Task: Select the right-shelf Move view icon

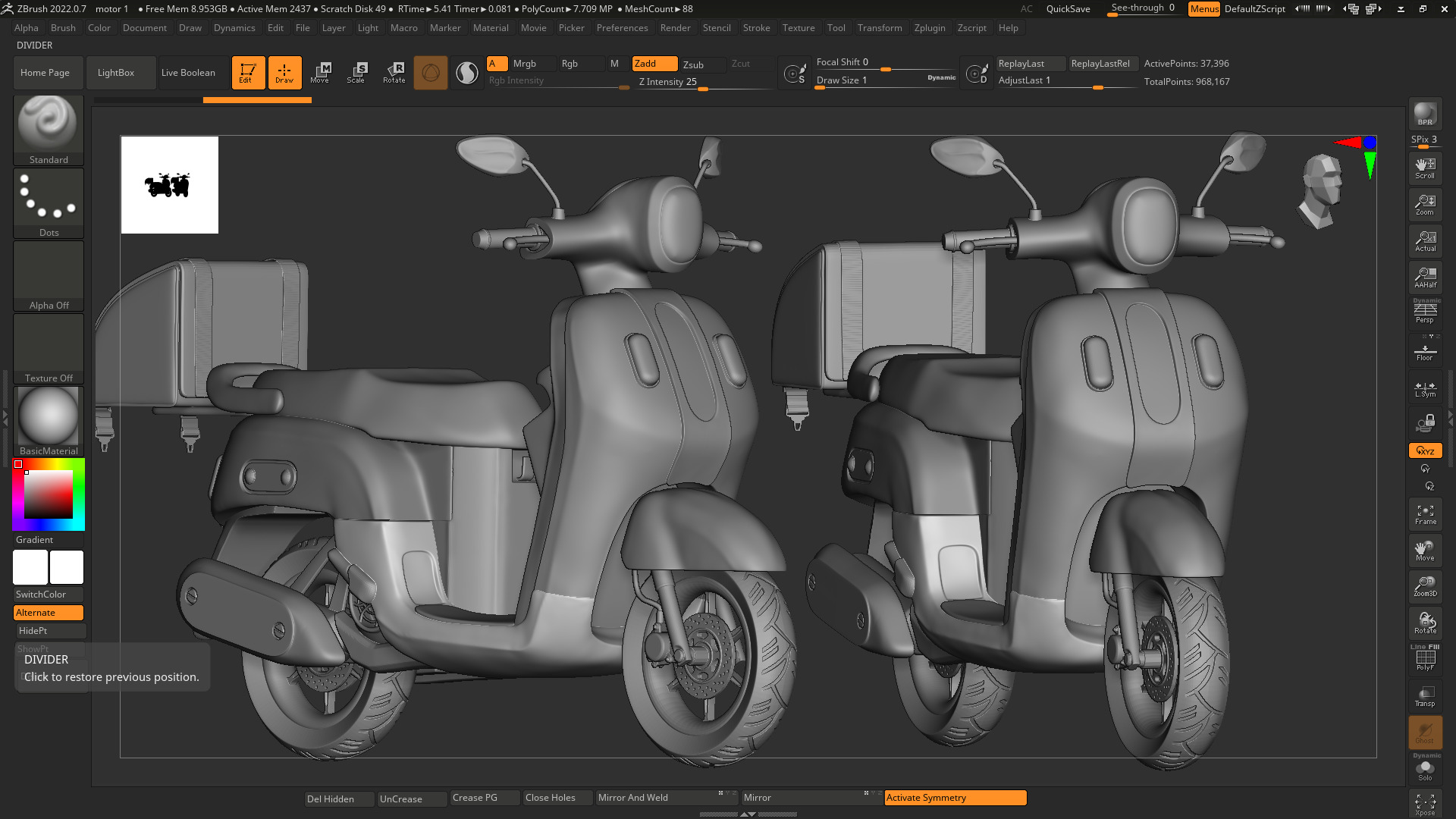Action: (x=1426, y=551)
